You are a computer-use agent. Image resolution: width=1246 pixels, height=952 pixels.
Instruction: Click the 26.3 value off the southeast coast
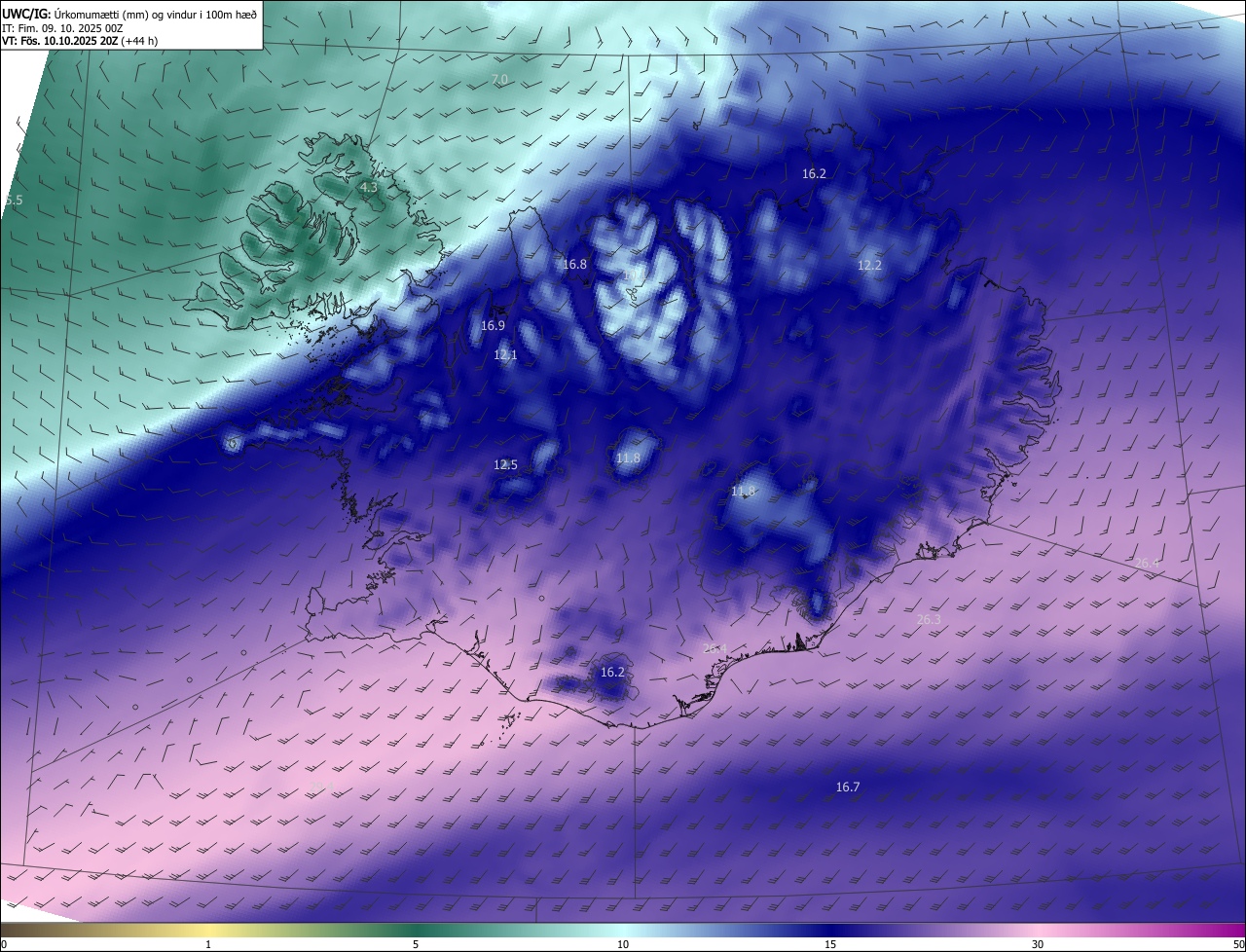(930, 620)
